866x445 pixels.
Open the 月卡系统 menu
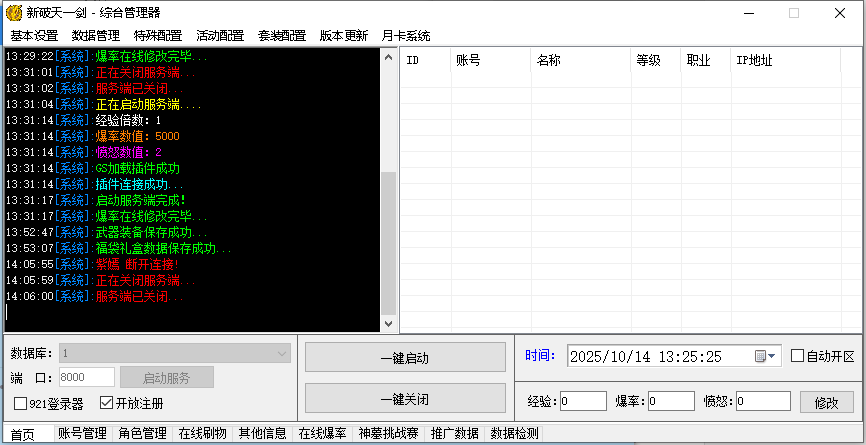(x=406, y=36)
